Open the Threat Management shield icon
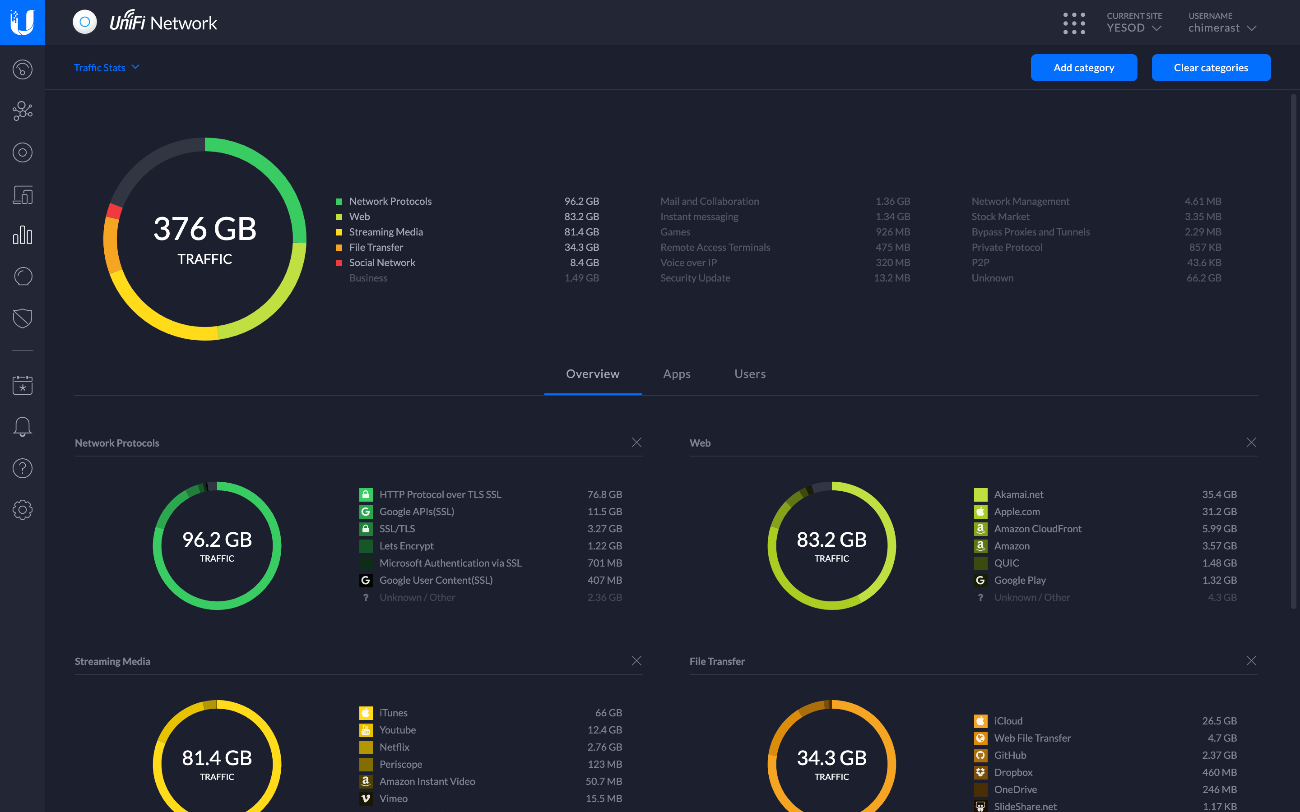Screen dimensions: 1300x812 [22, 318]
